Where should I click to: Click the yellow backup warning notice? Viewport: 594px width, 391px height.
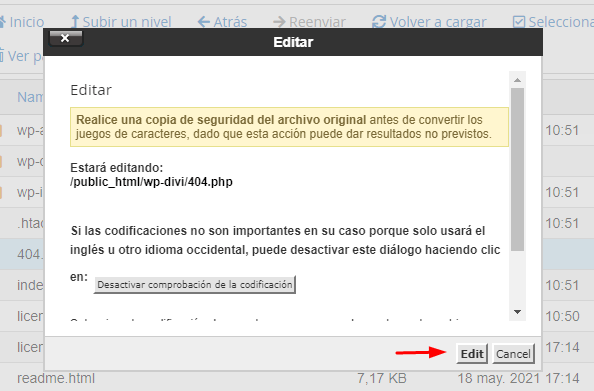[x=289, y=127]
